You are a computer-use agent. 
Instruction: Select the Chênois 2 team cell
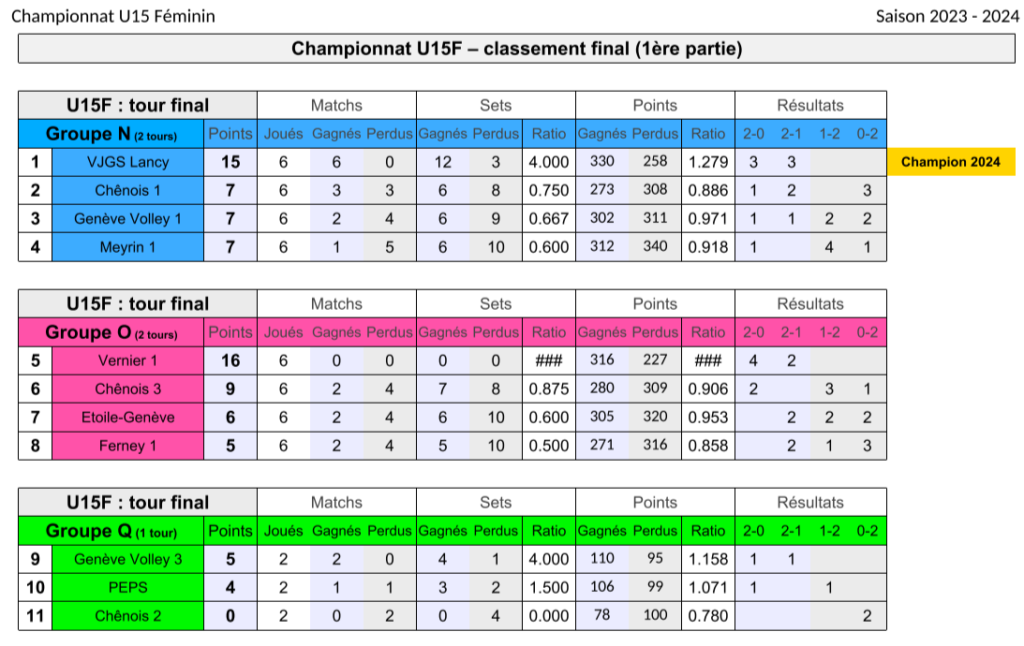pyautogui.click(x=128, y=616)
